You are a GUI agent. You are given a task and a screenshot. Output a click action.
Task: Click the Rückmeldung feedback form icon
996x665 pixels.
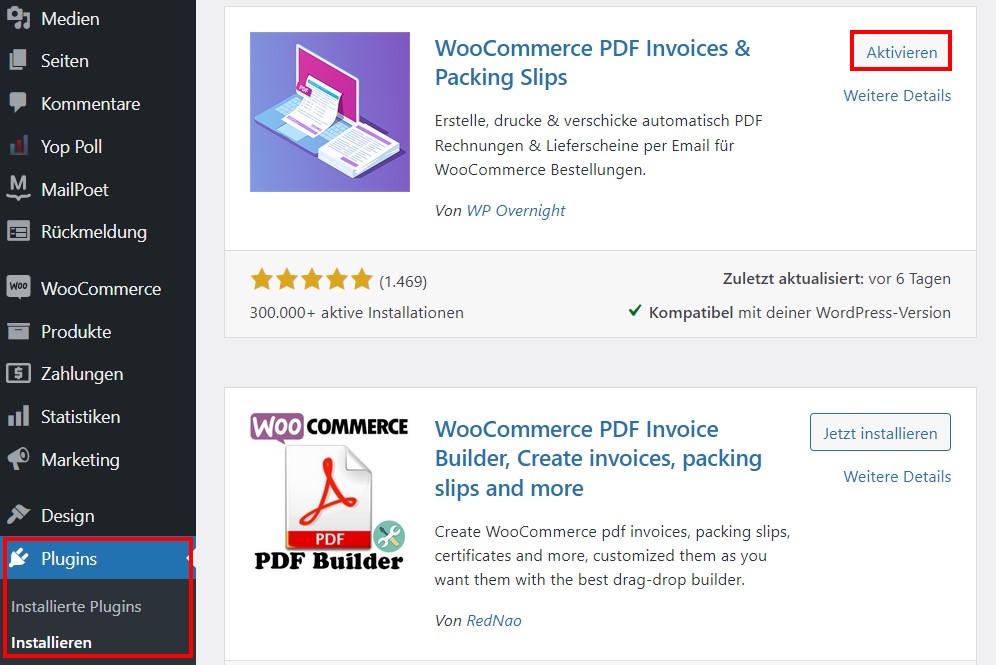pos(18,231)
